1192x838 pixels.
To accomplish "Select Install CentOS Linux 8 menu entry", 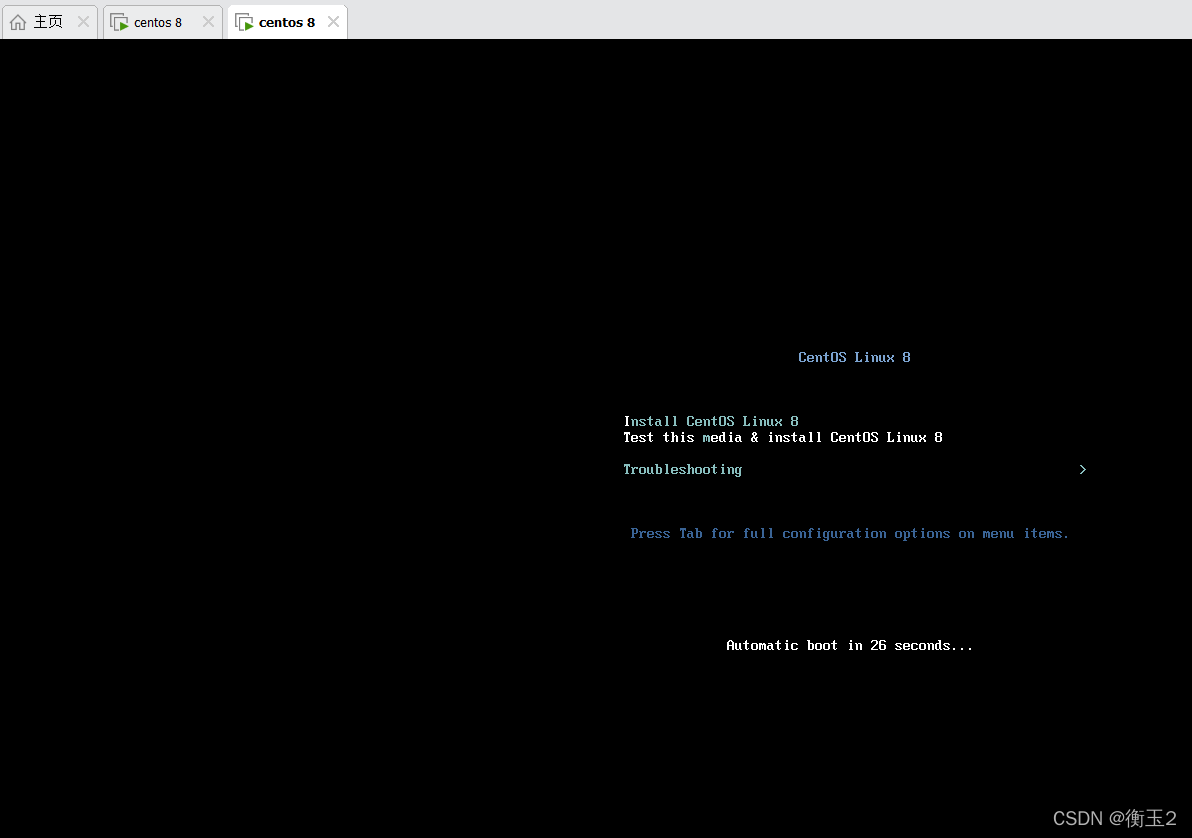I will coord(711,421).
